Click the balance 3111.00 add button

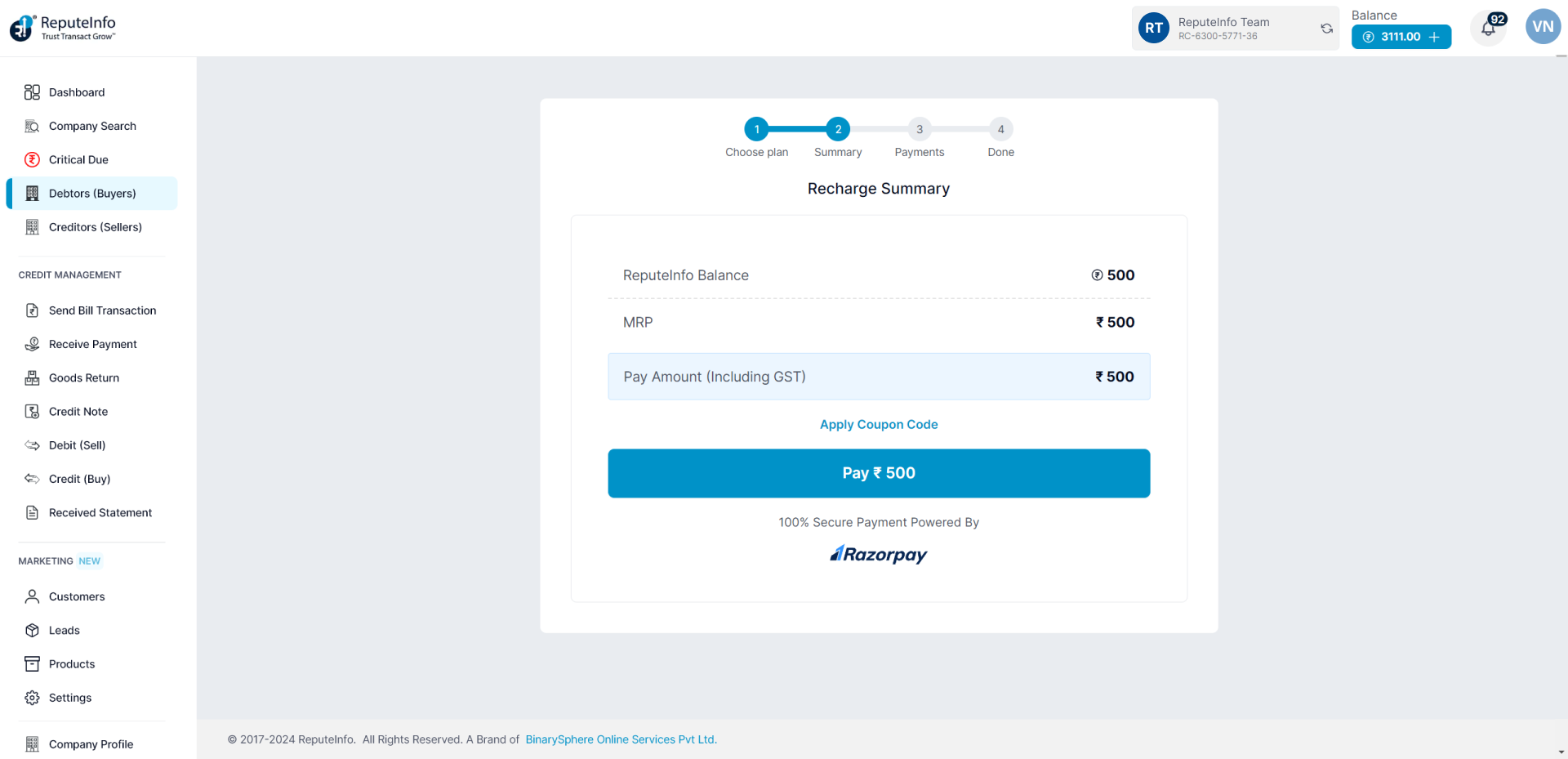tap(1434, 37)
